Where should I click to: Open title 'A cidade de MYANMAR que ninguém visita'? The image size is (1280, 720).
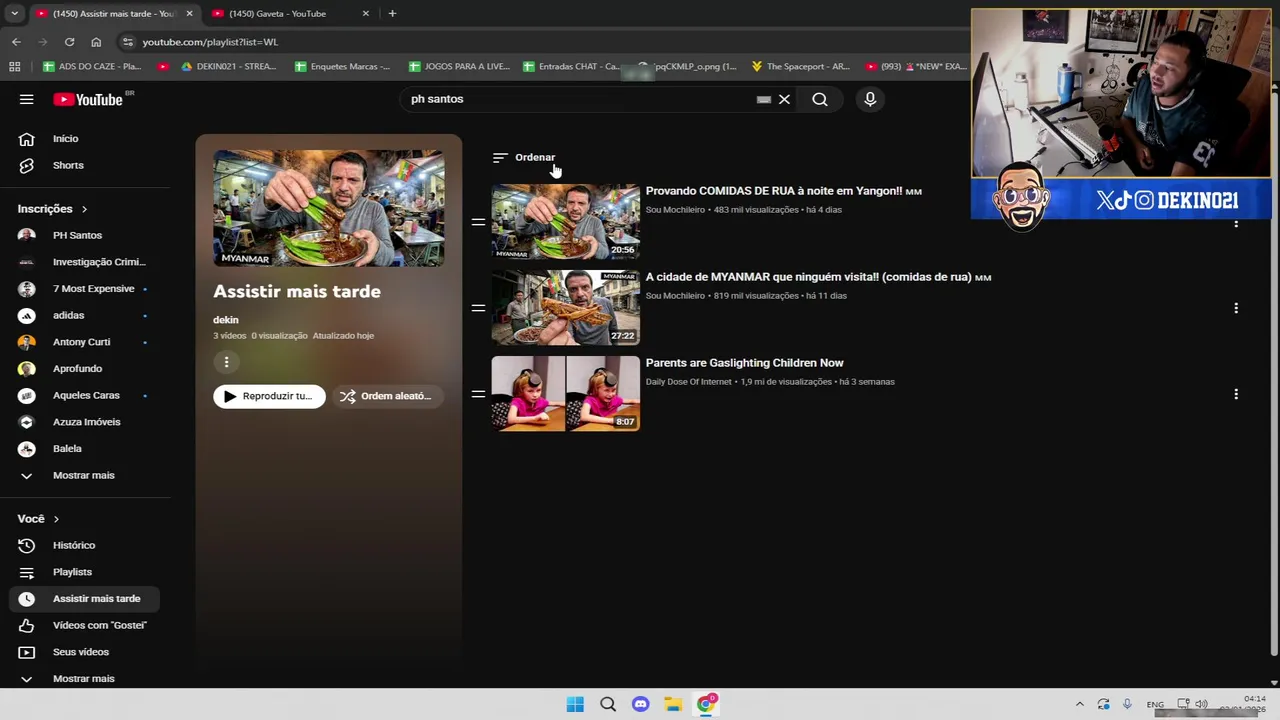pyautogui.click(x=819, y=277)
